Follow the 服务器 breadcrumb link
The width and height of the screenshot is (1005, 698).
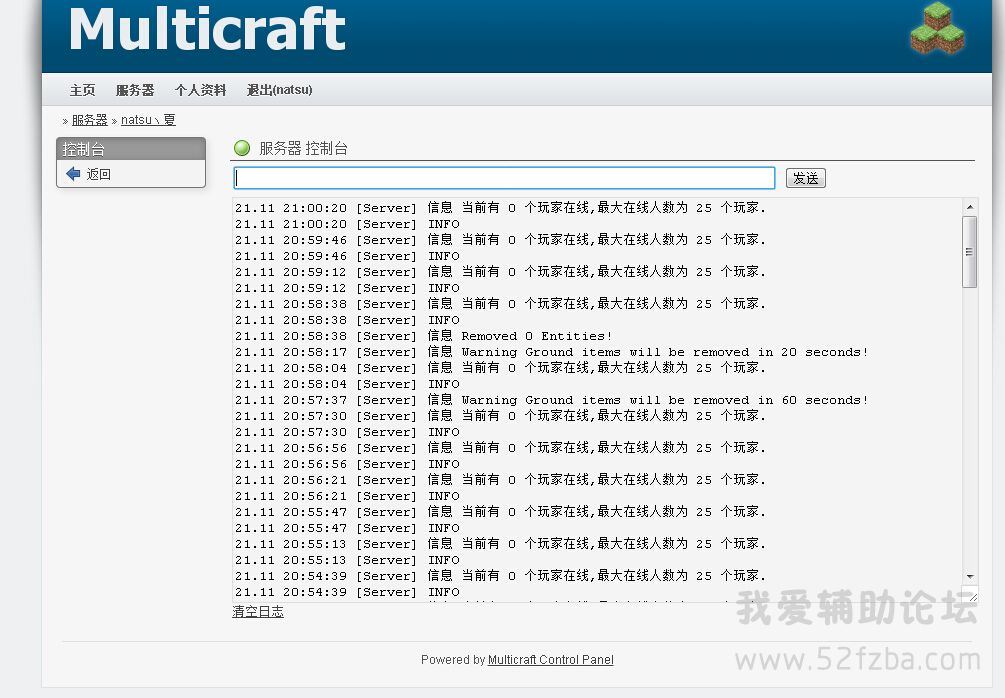[89, 120]
